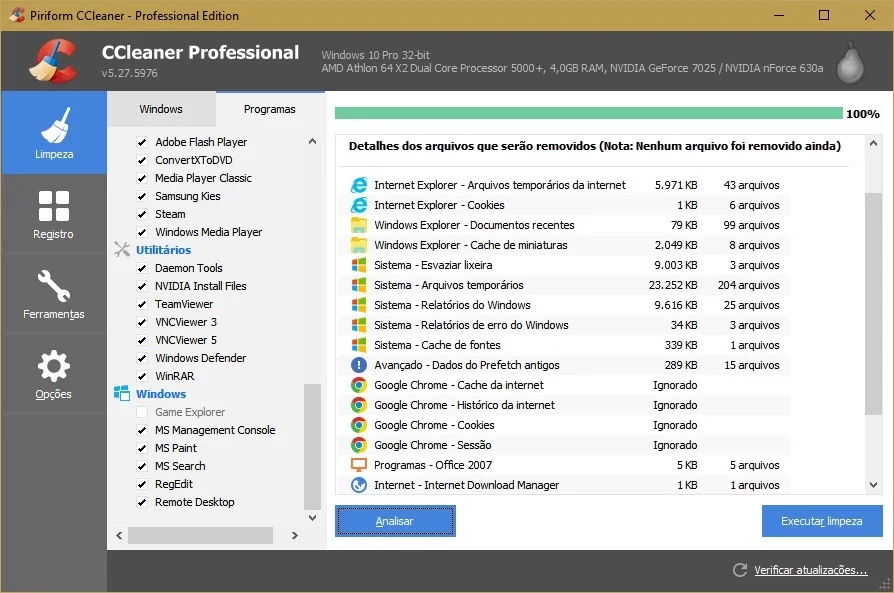Click the Analisar button

[x=395, y=521]
